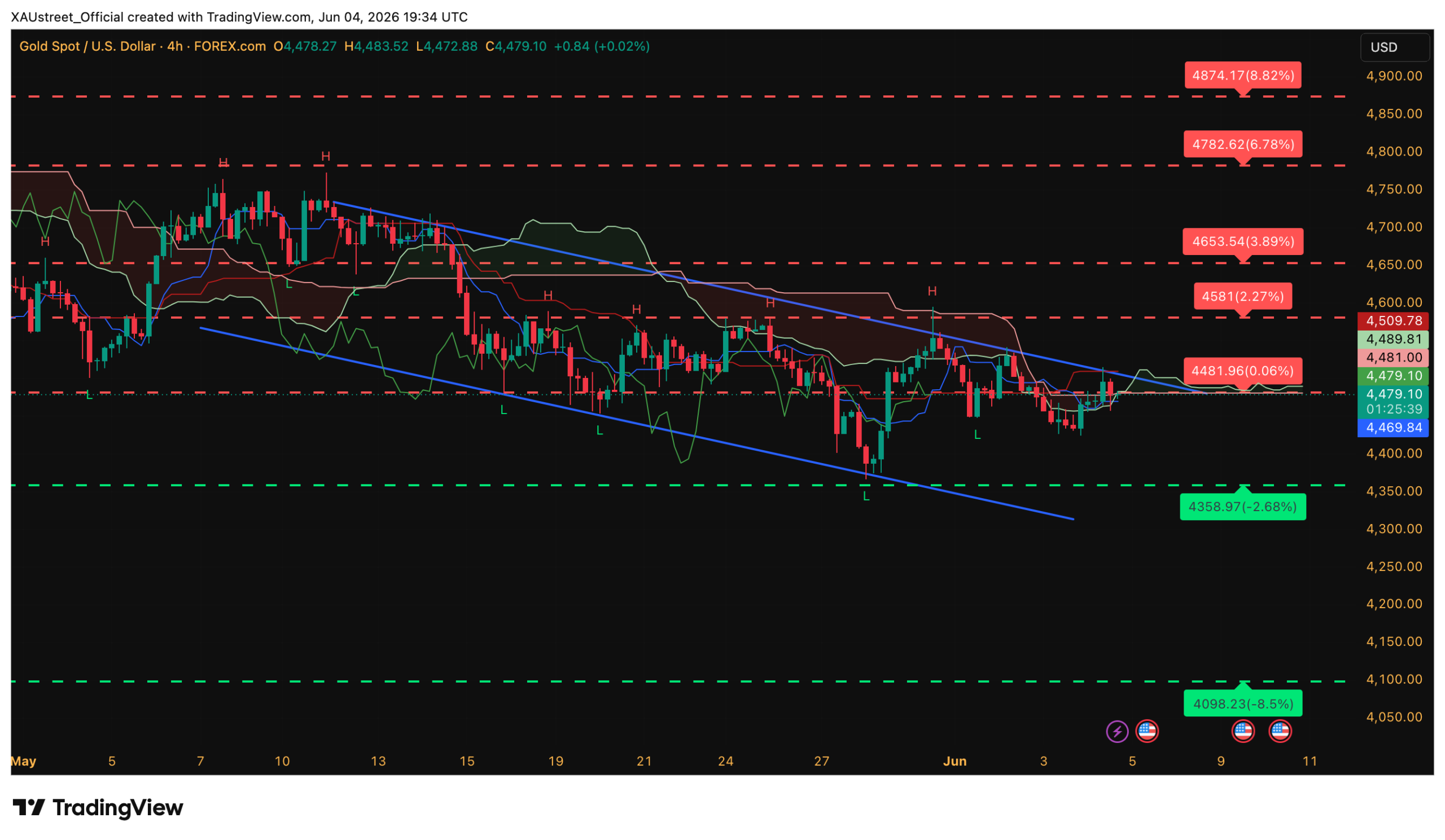Open the USD currency selector

pyautogui.click(x=1395, y=47)
